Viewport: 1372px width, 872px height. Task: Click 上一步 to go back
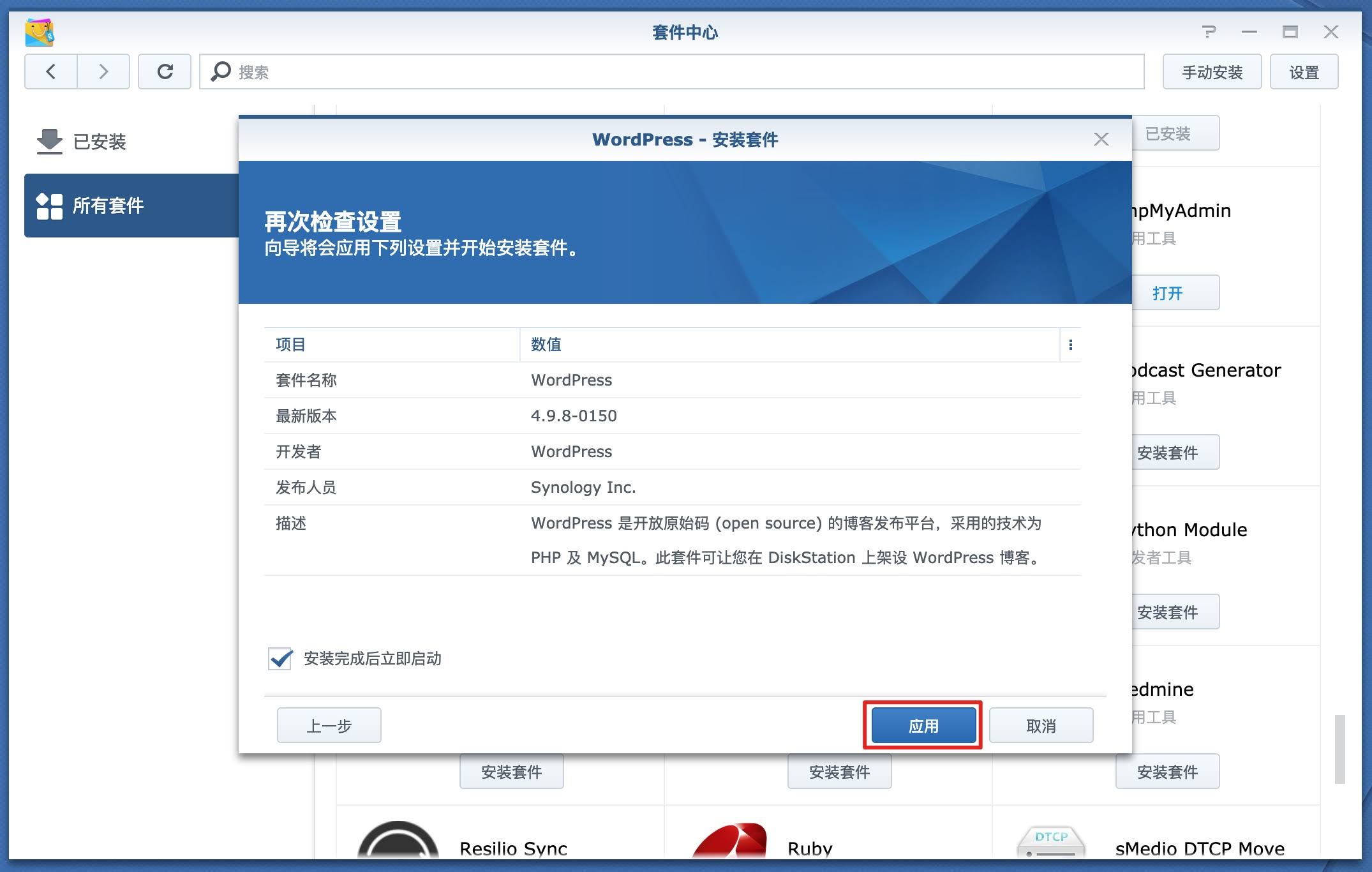(x=329, y=726)
